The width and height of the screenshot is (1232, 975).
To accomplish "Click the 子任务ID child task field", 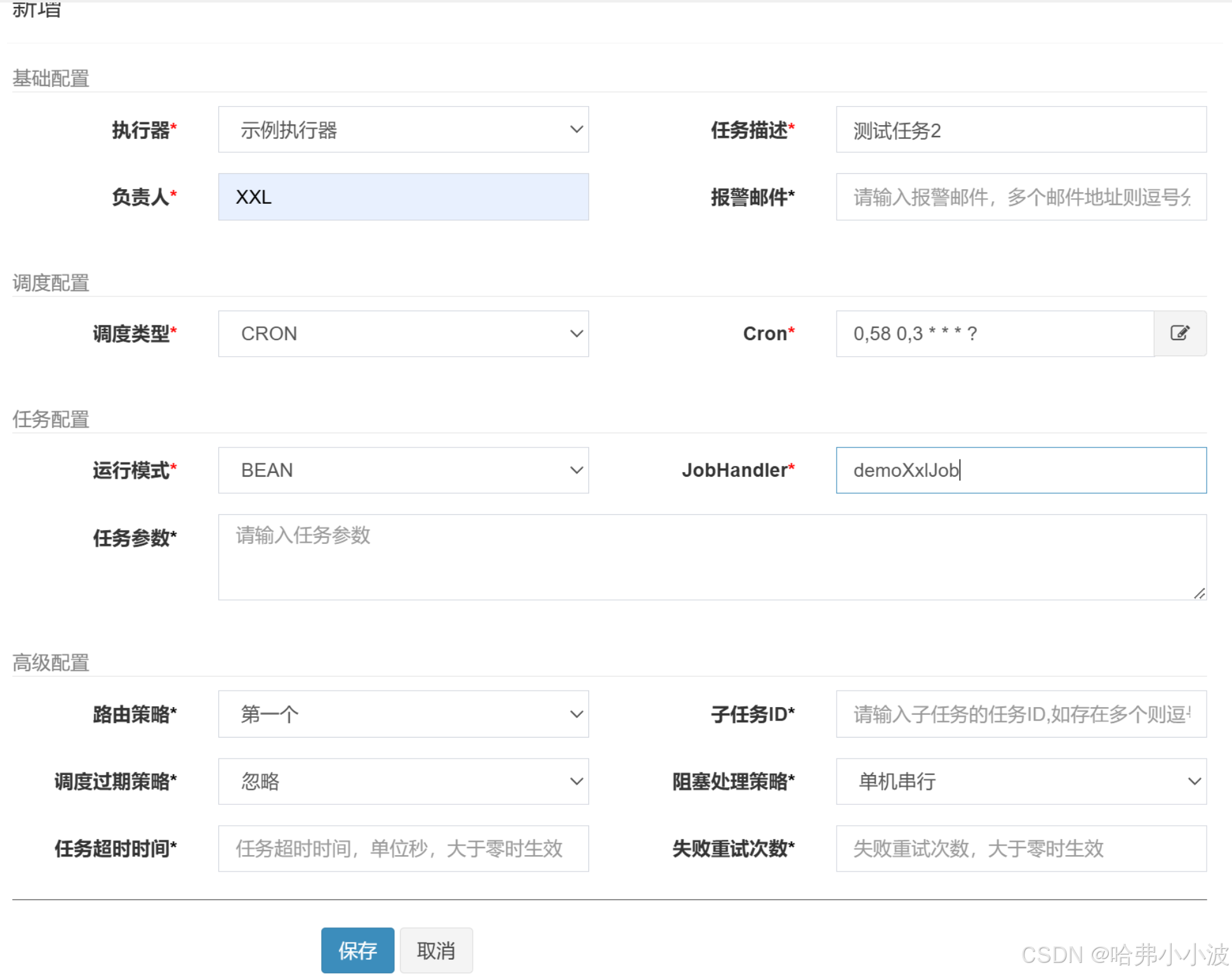I will 1020,714.
